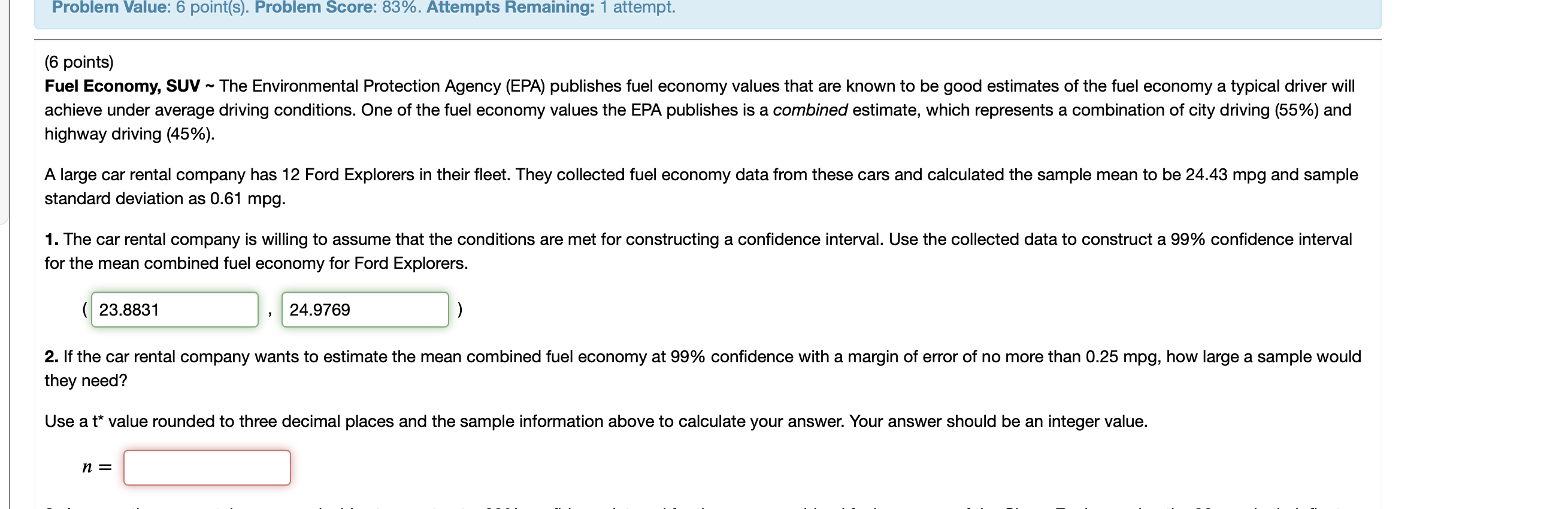Click the sentence starting 'Use a t* value'

coord(596,422)
